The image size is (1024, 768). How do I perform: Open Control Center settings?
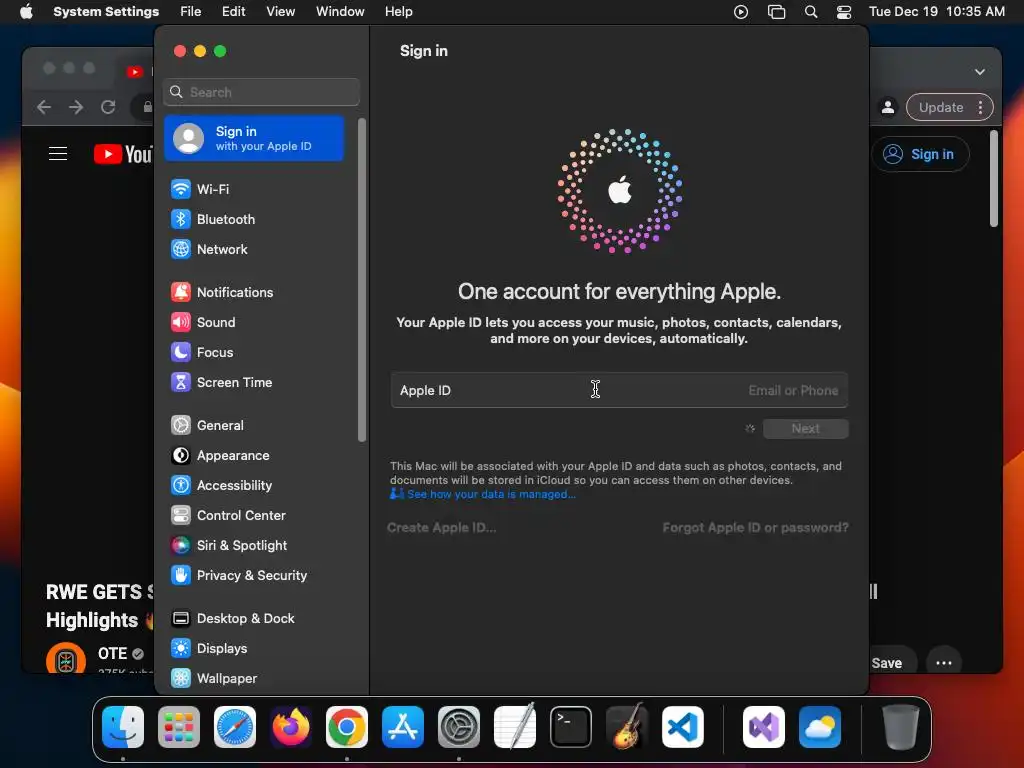click(x=255, y=516)
